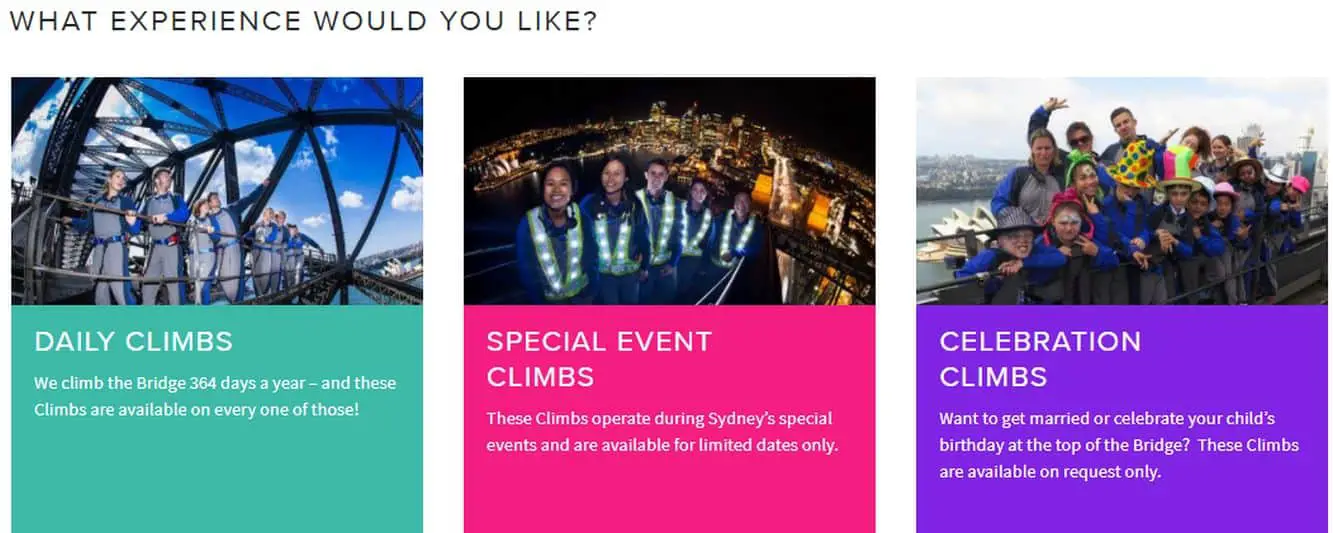Open the Special Event Climbs night photo
This screenshot has width=1333, height=533.
tap(669, 191)
